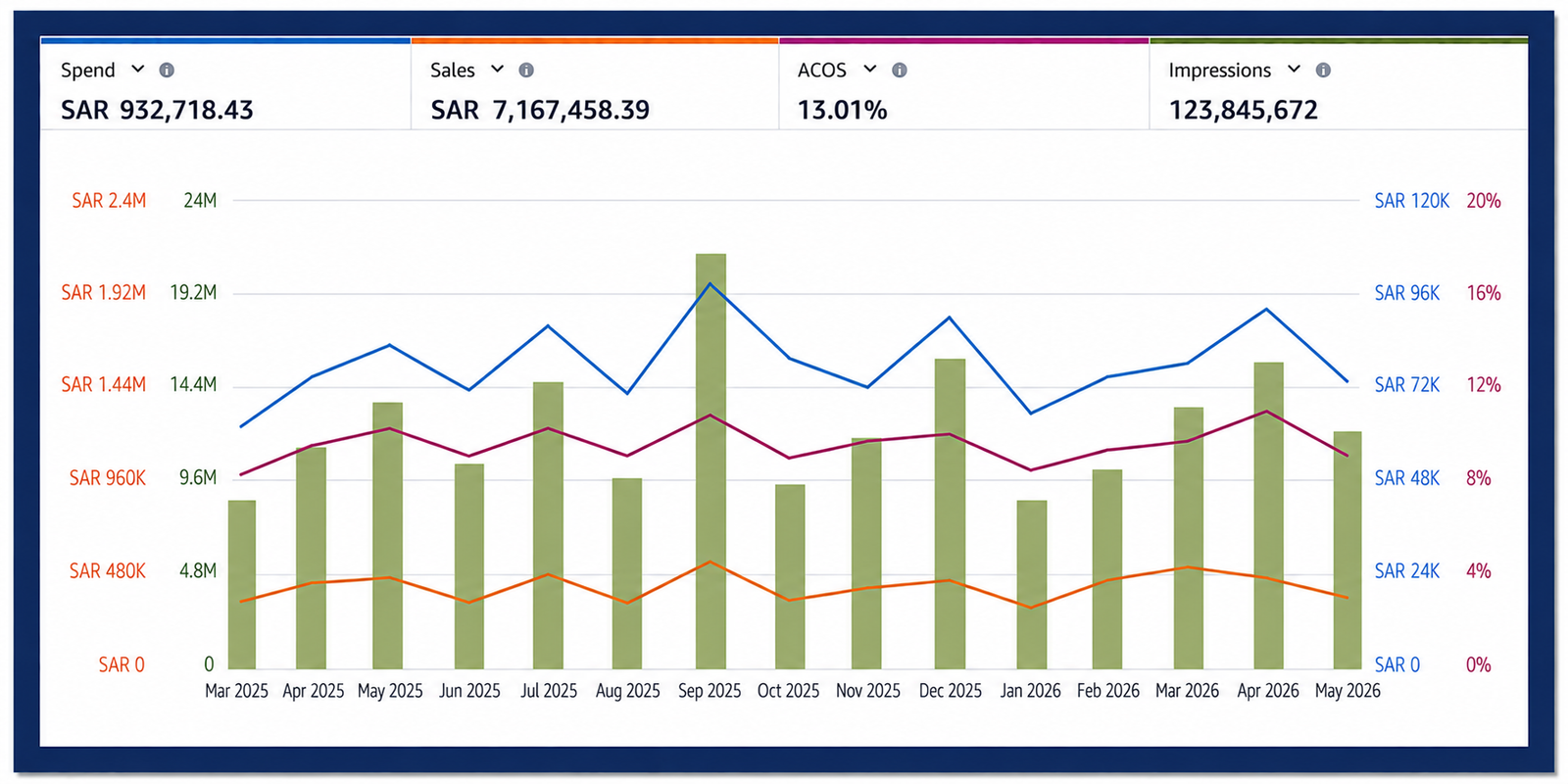This screenshot has width=1568, height=784.
Task: Click the 9.6M impressions axis label
Action: [x=198, y=478]
